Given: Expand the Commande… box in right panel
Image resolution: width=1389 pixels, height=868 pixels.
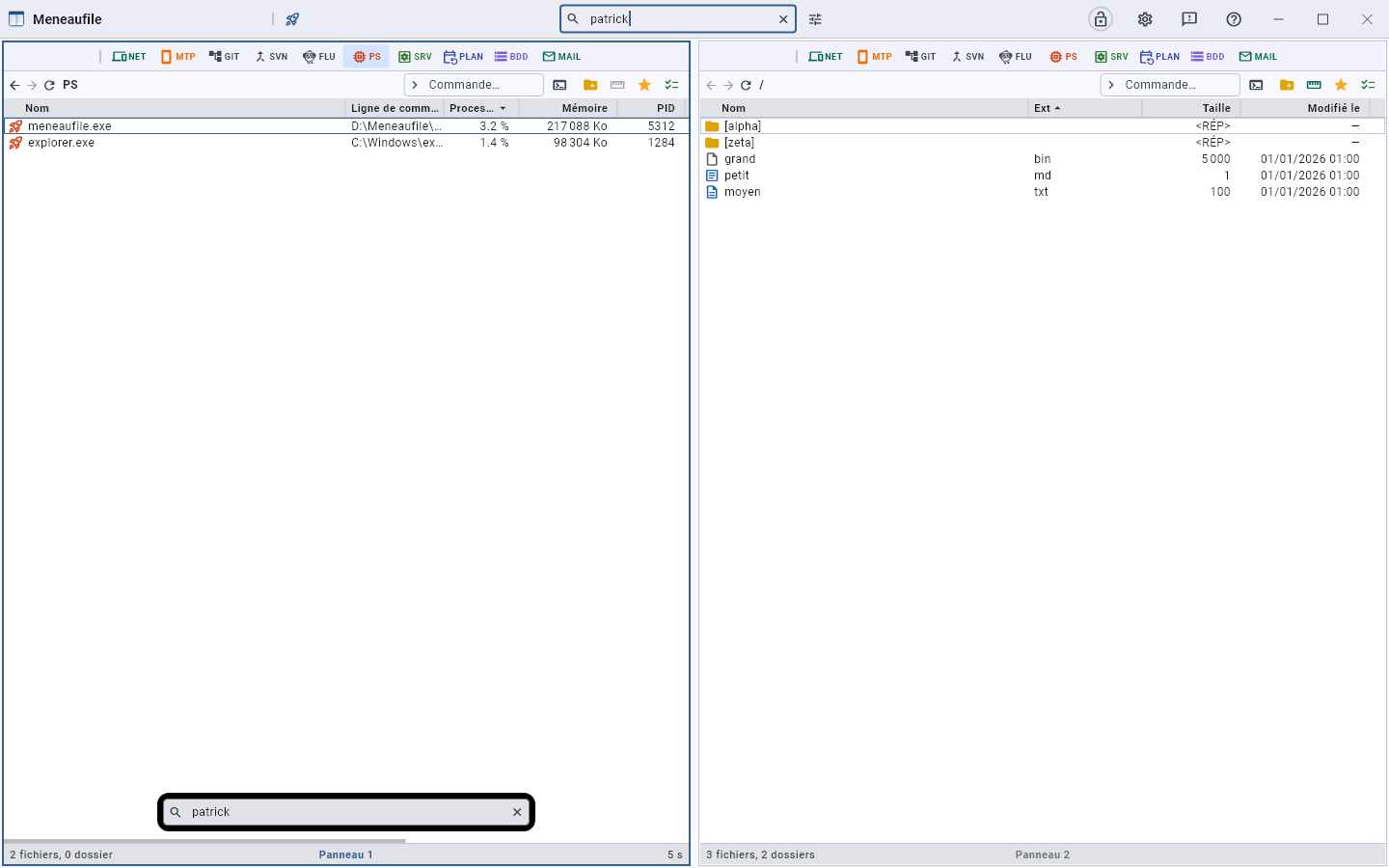Looking at the screenshot, I should coord(1170,85).
